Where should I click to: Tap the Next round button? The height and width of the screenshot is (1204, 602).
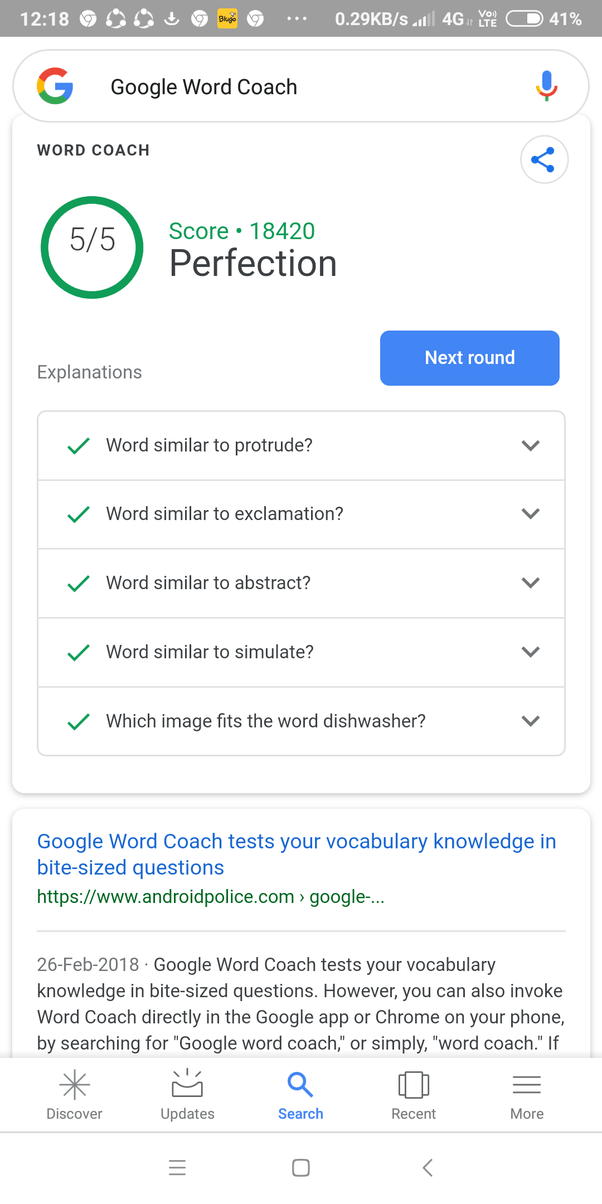click(469, 358)
